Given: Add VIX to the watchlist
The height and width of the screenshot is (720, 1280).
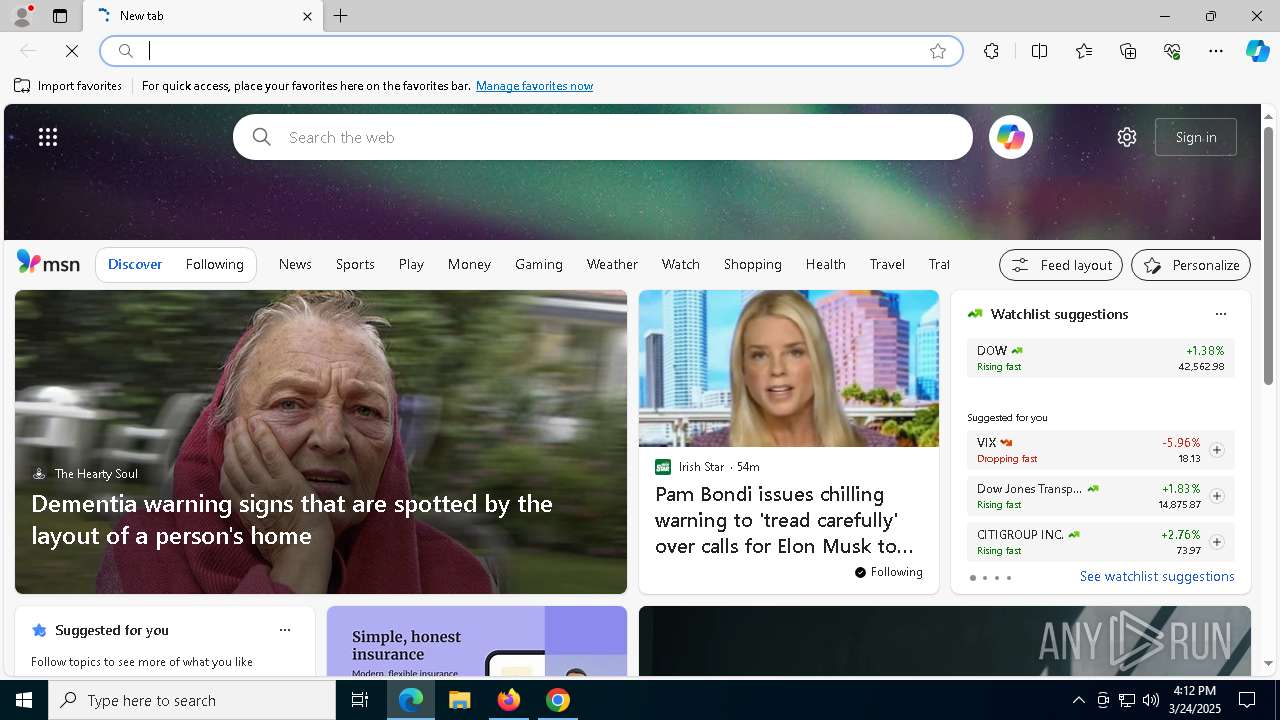Looking at the screenshot, I should 1216,450.
